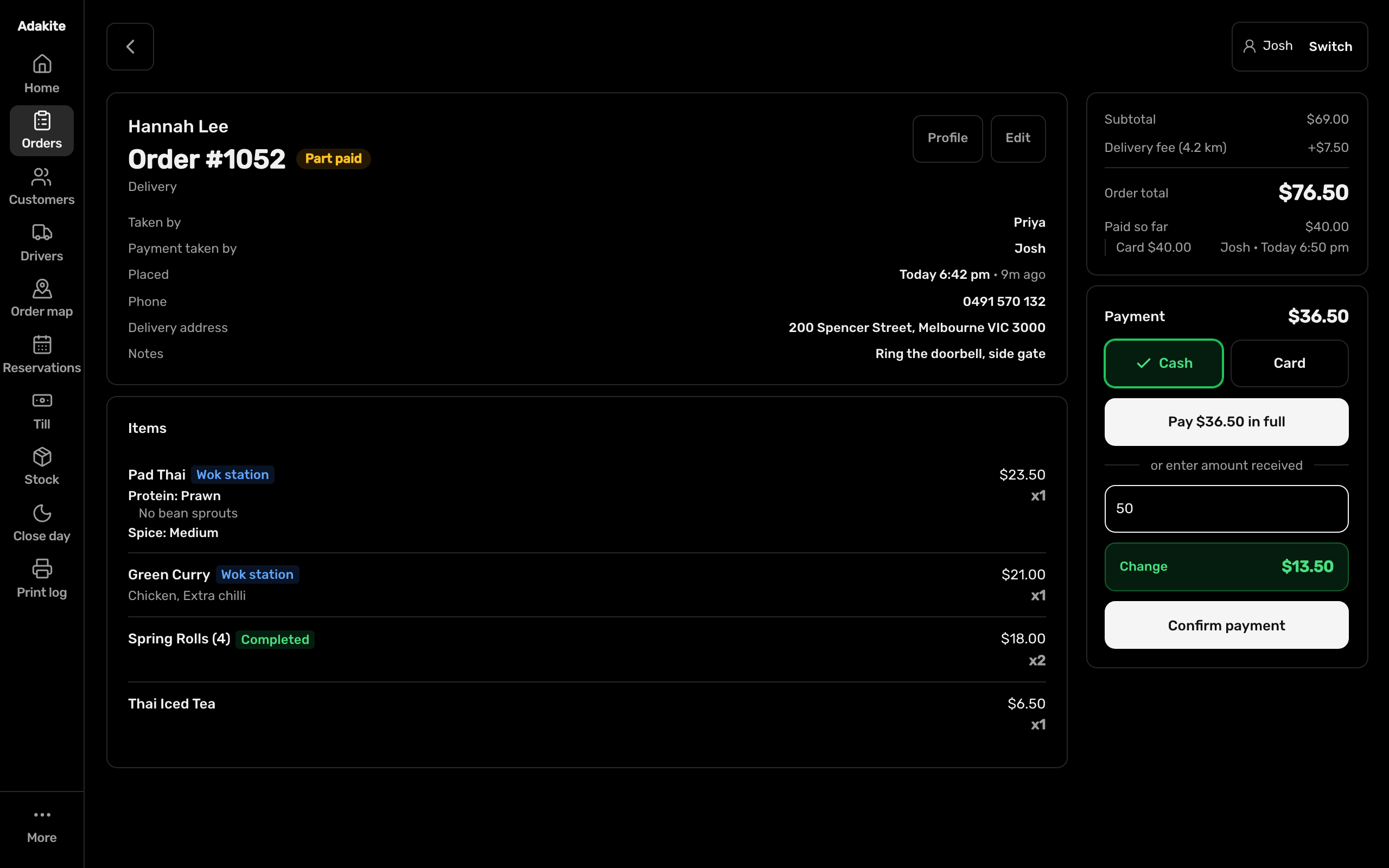Click Pay $36.50 in full
The width and height of the screenshot is (1389, 868).
tap(1226, 422)
